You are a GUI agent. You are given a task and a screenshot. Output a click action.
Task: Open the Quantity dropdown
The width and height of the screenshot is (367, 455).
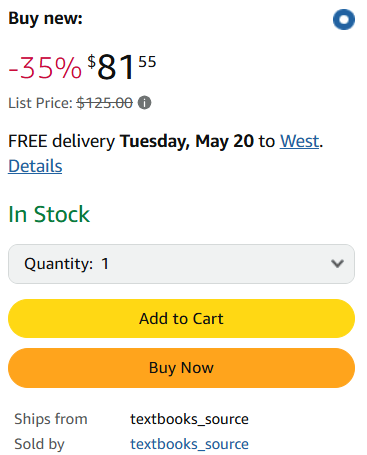(181, 264)
